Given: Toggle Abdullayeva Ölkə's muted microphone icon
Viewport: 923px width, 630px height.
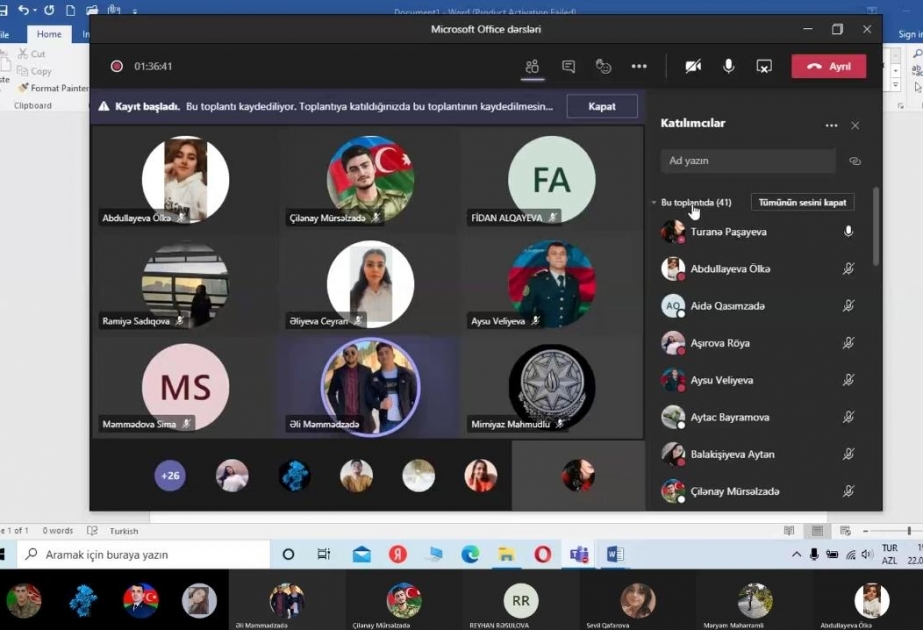Looking at the screenshot, I should point(848,268).
